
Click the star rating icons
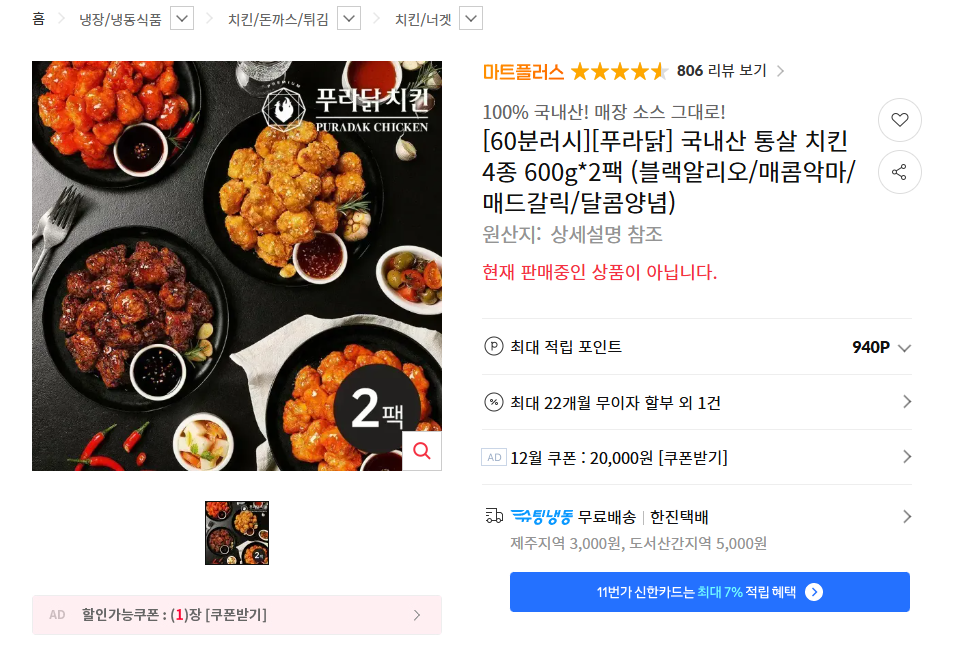tap(619, 72)
